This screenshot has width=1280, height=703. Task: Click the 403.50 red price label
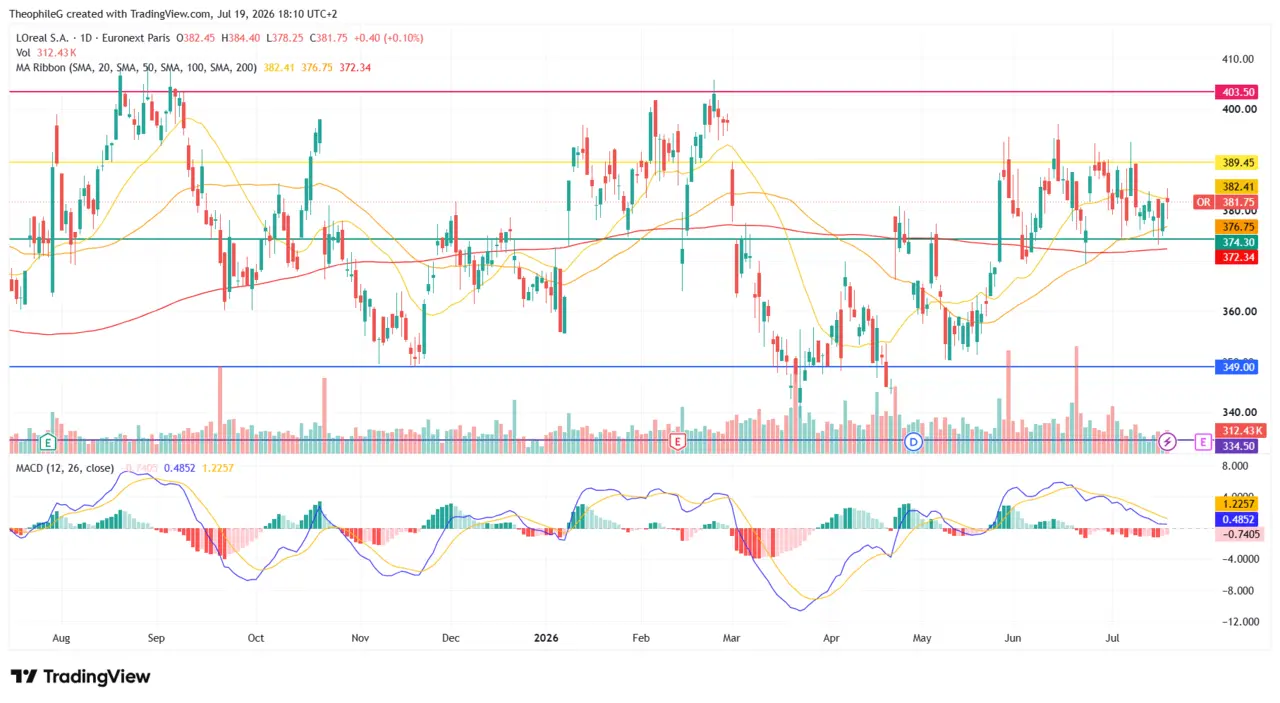[x=1239, y=92]
